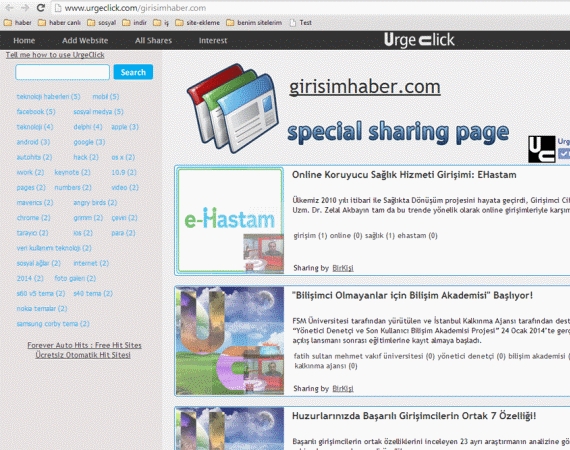Image resolution: width=570 pixels, height=450 pixels.
Task: Select the teknoloji (4) tag
Action: (35, 127)
